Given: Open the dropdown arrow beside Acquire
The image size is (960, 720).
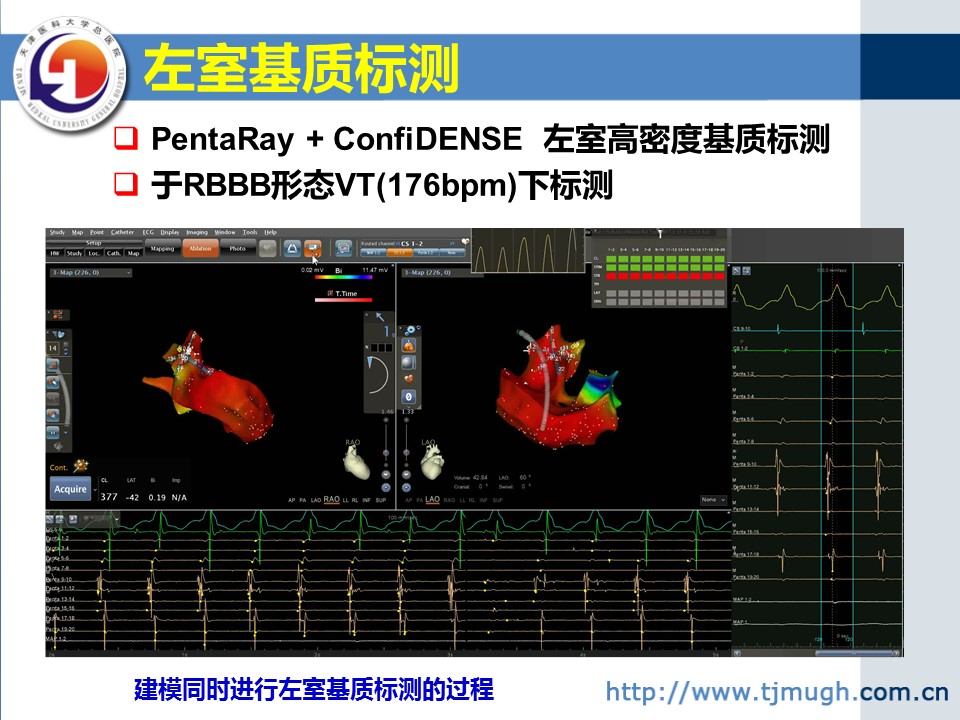Looking at the screenshot, I should click(x=95, y=490).
